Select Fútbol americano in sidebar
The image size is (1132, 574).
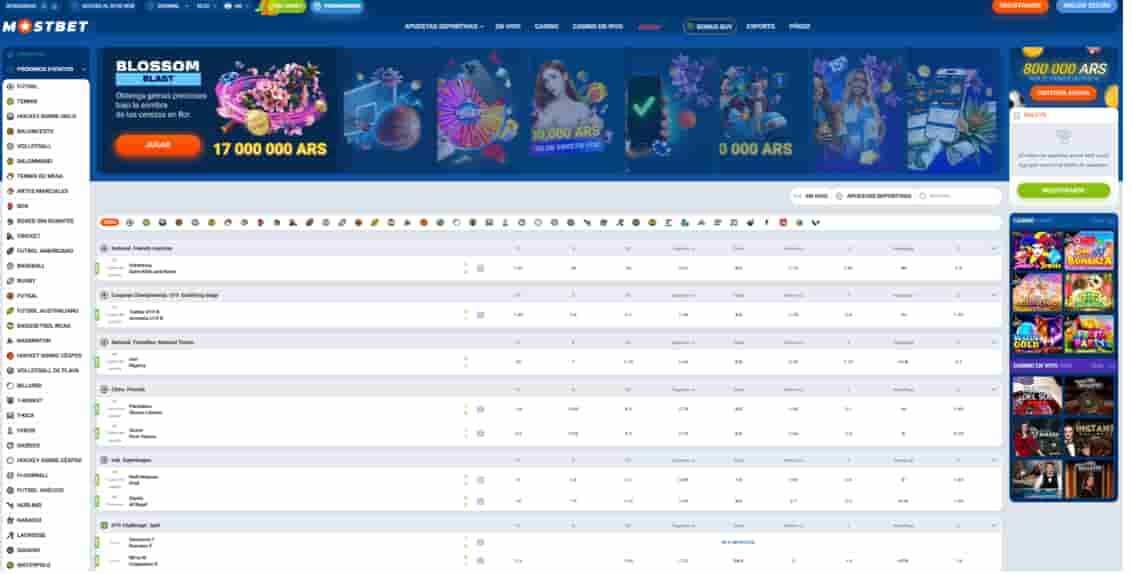(x=45, y=251)
